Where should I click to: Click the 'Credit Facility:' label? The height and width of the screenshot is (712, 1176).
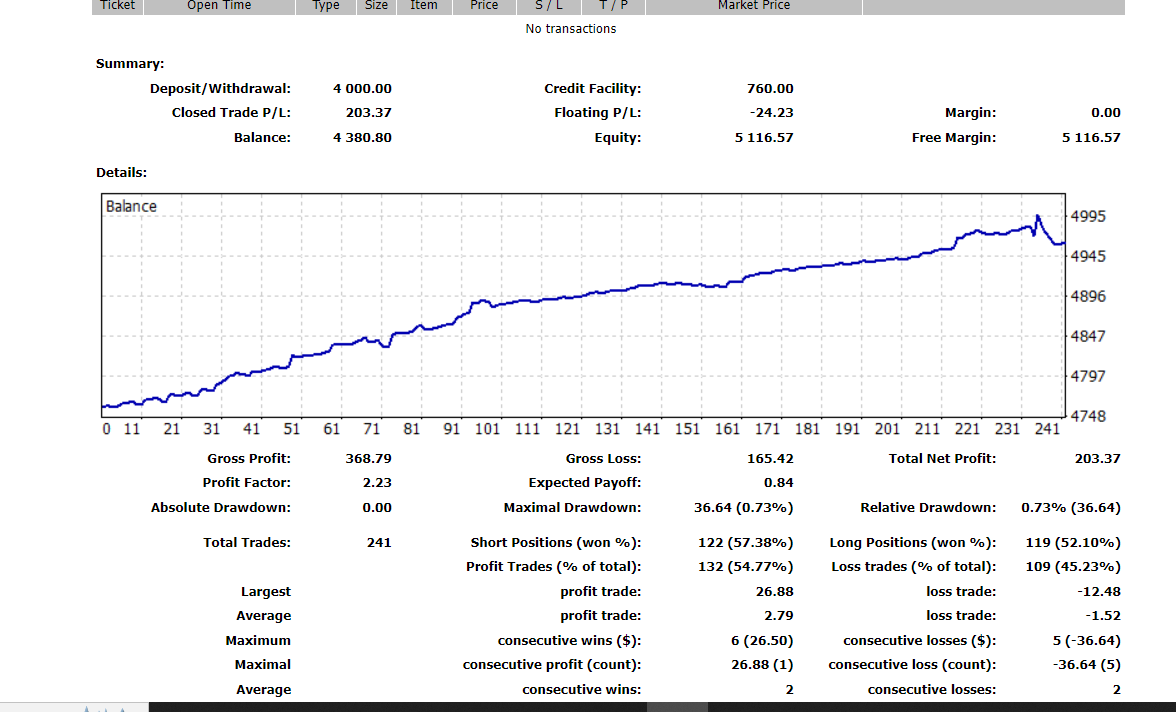click(592, 89)
